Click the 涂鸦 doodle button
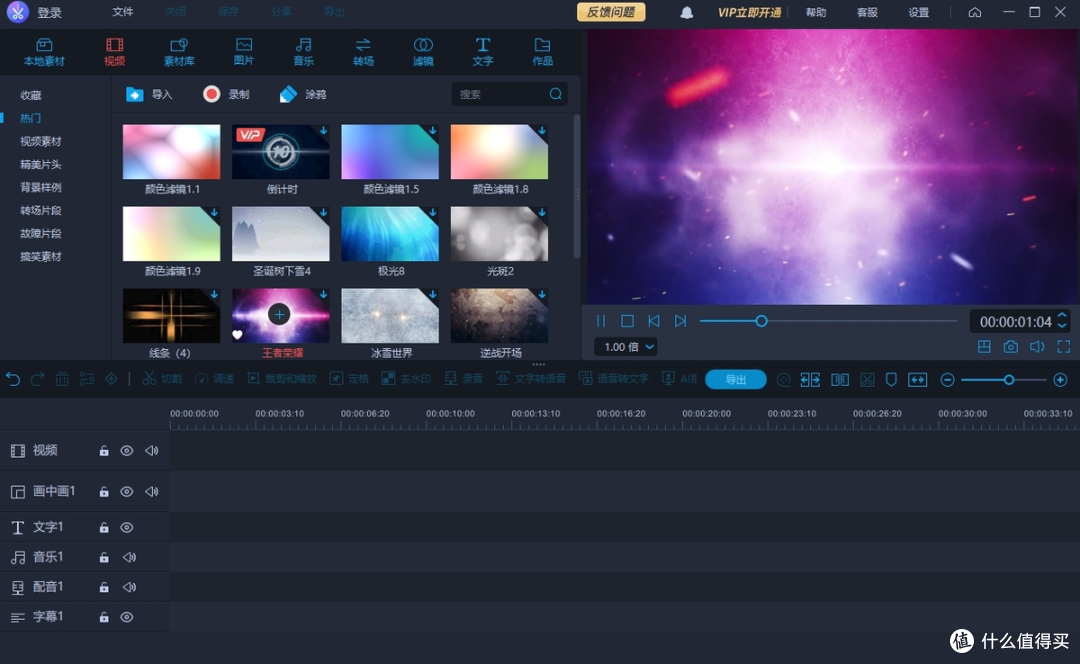This screenshot has height=664, width=1080. point(303,94)
